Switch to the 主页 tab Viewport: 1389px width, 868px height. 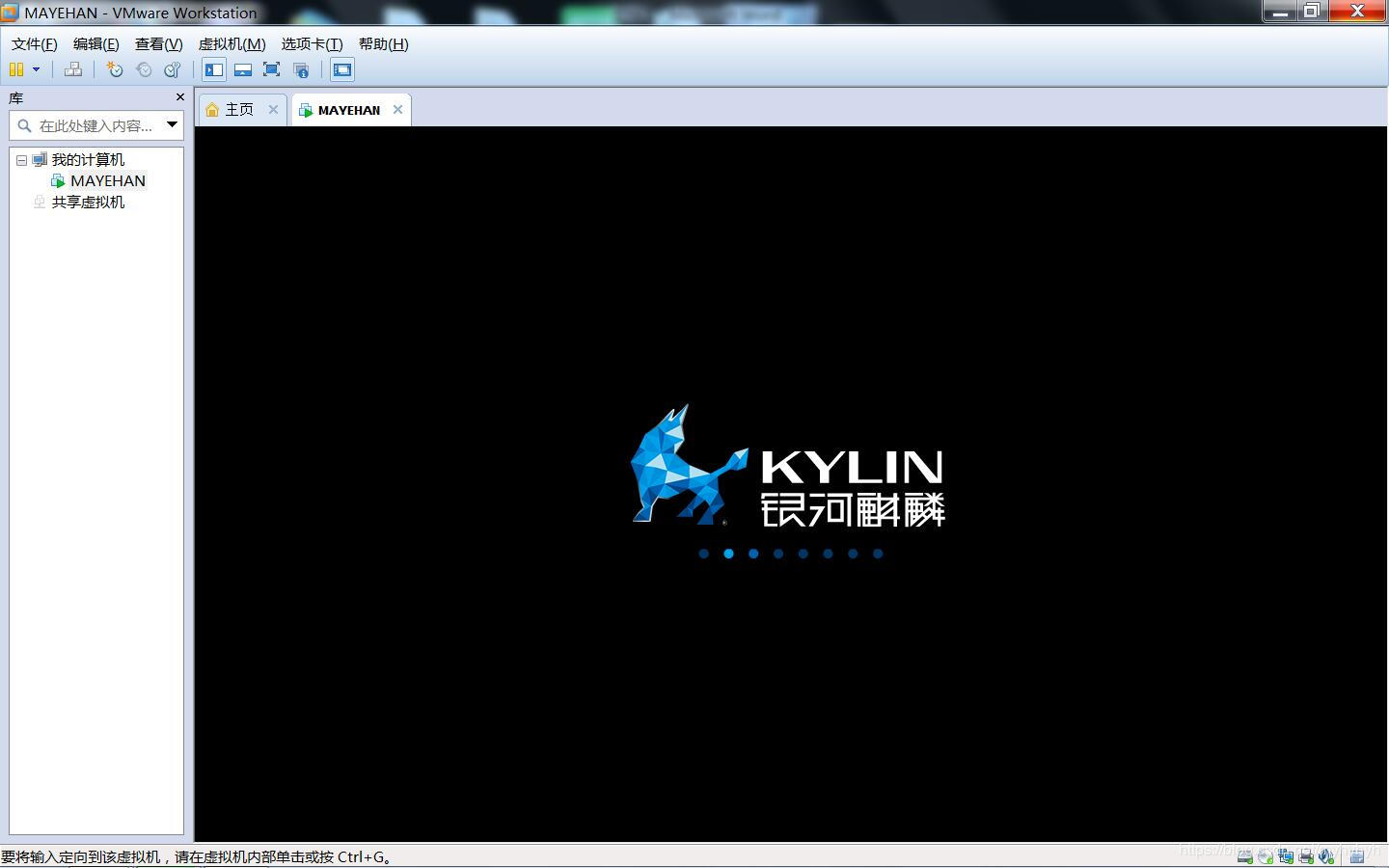(x=238, y=109)
